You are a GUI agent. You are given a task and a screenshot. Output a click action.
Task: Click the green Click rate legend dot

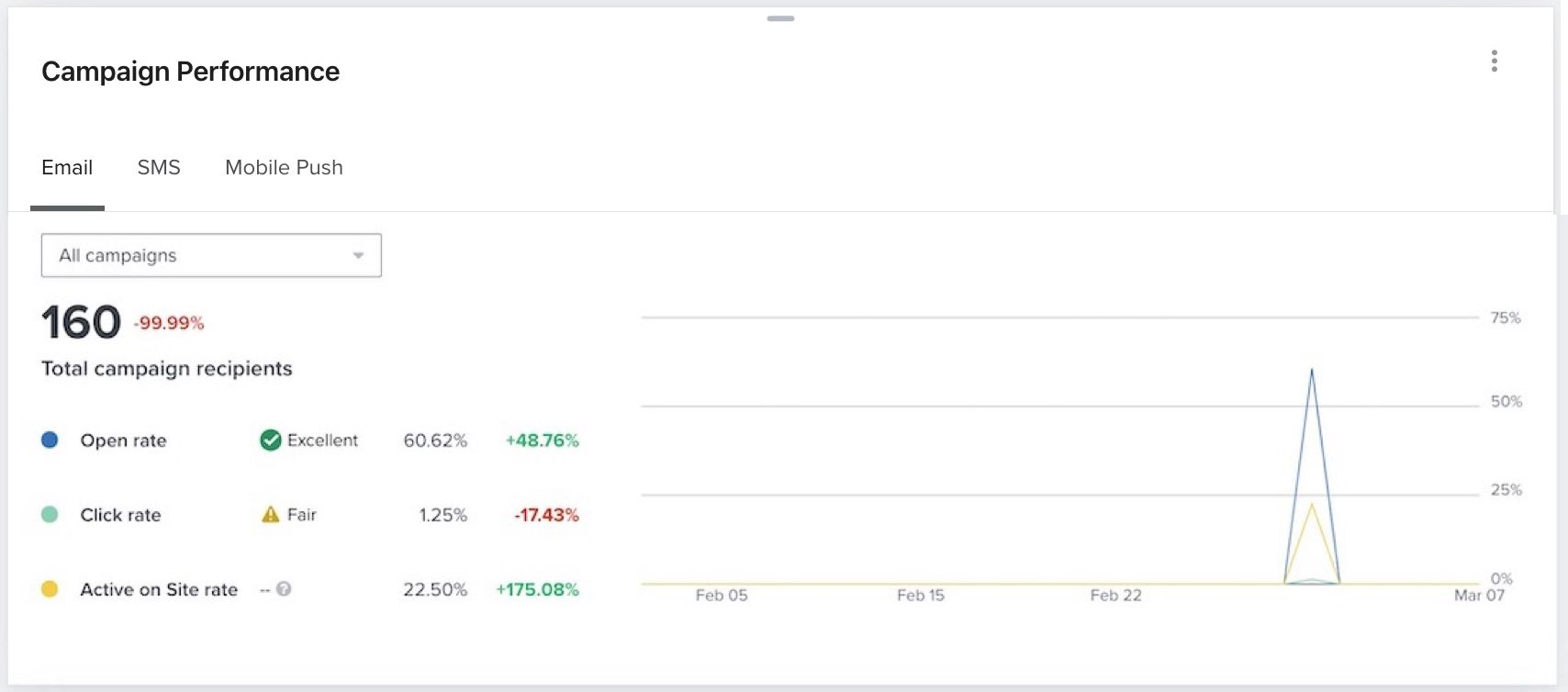coord(50,515)
